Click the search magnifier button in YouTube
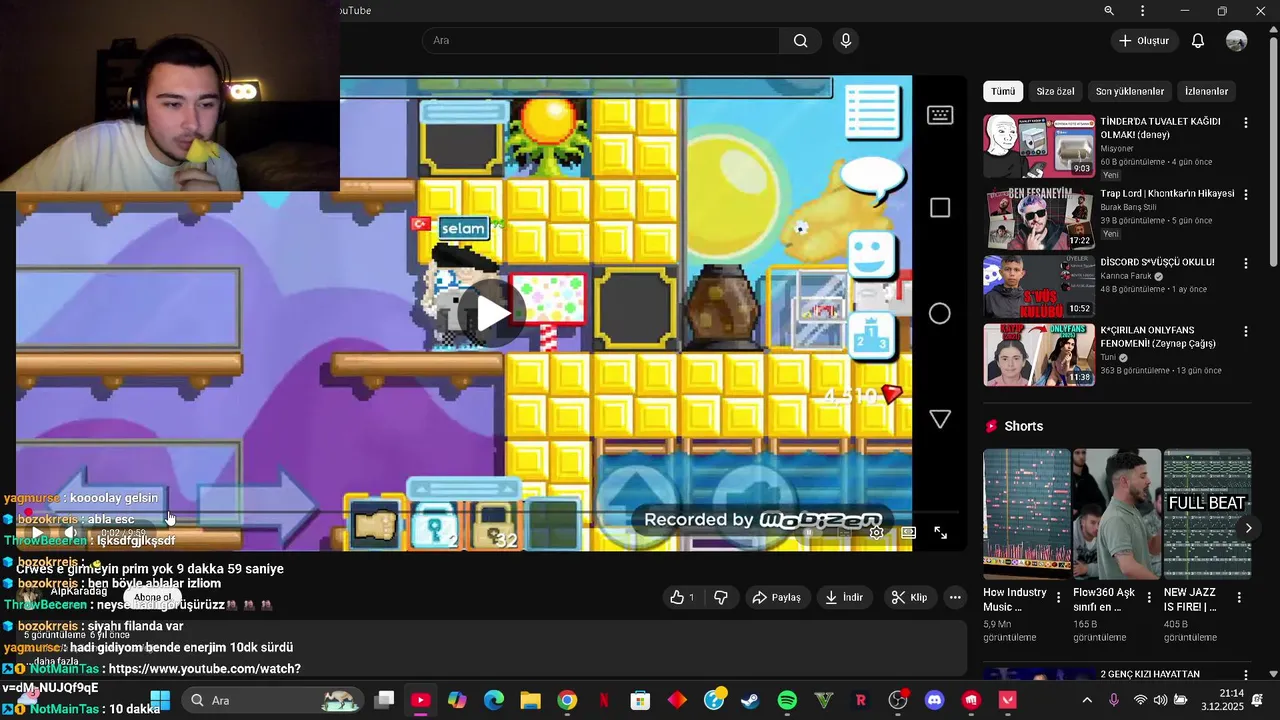The width and height of the screenshot is (1280, 720). click(x=800, y=41)
